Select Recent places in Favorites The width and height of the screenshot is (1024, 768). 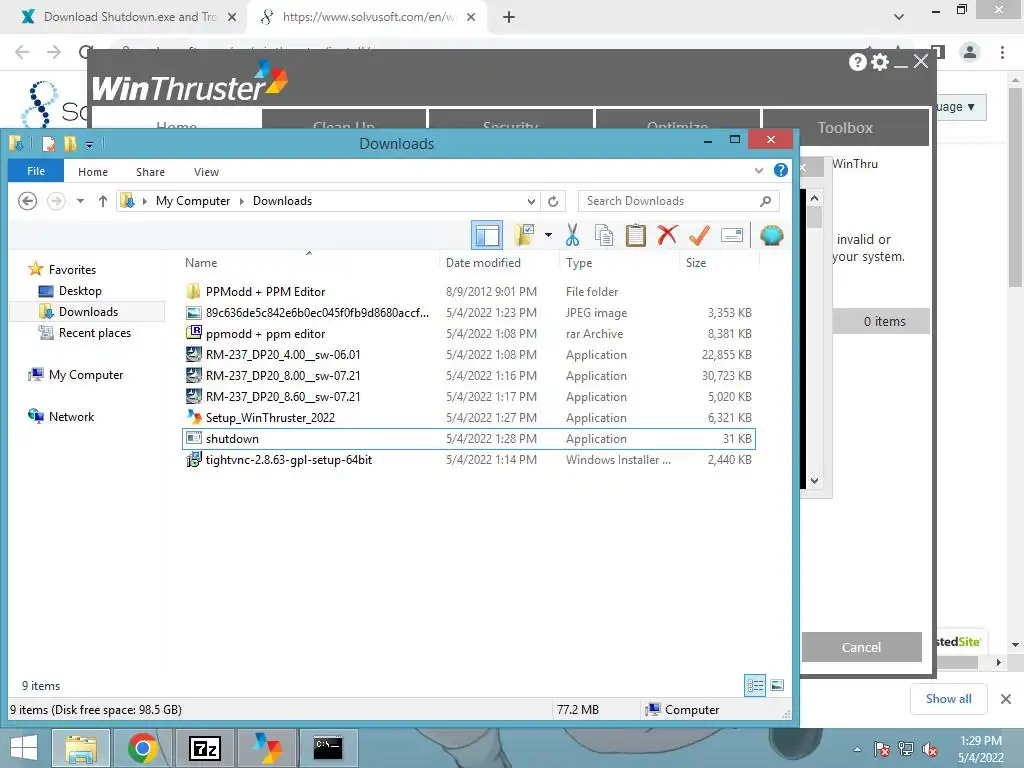point(95,333)
